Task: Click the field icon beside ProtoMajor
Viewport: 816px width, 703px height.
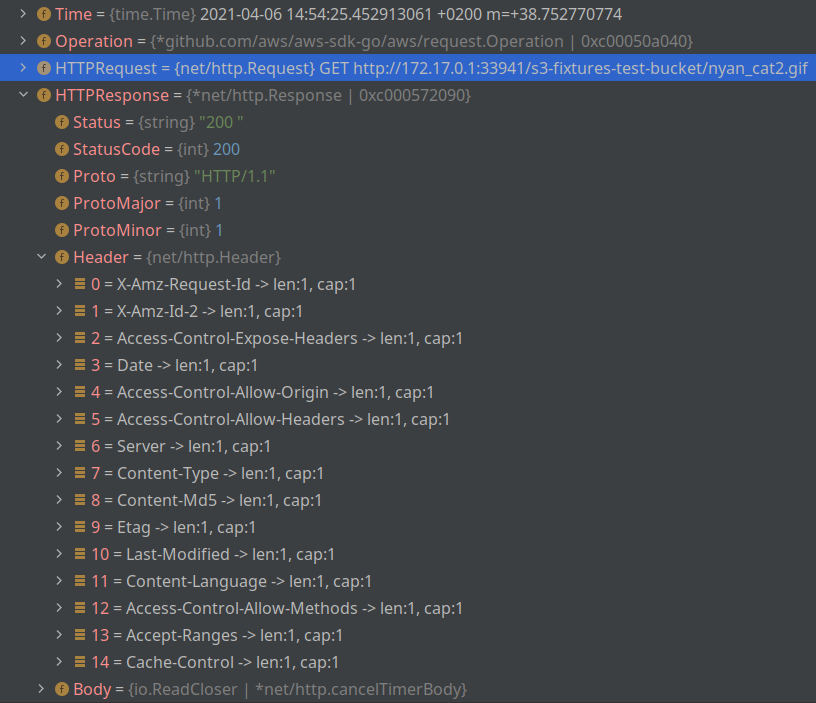Action: click(x=62, y=203)
